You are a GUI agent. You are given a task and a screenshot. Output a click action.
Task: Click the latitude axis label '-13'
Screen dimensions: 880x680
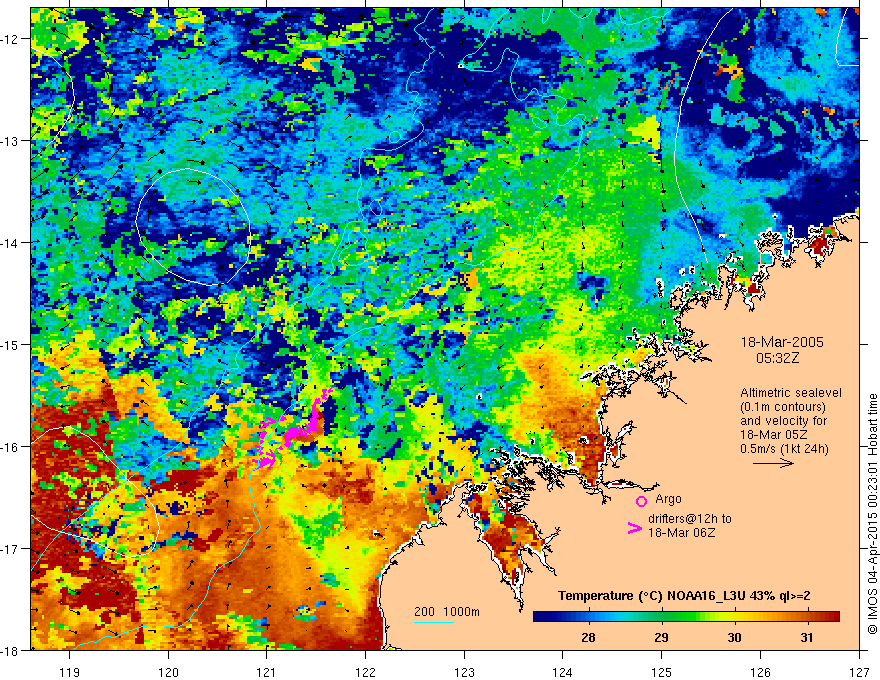[10, 141]
